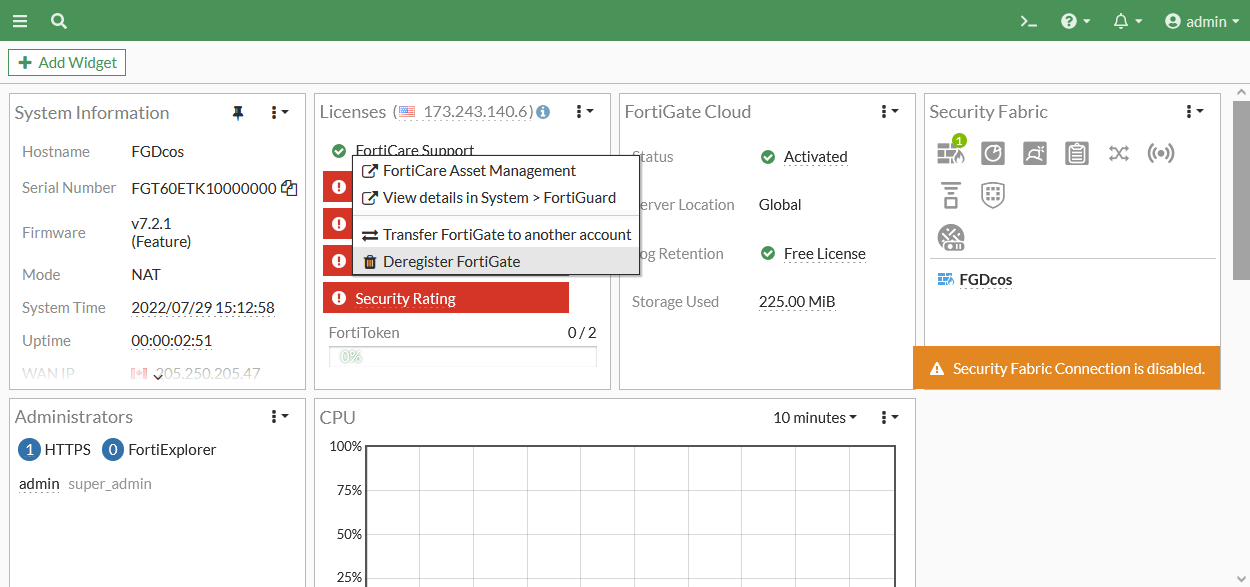Screen dimensions: 1250x587
Task: Change the CPU 10 minutes time range
Action: 815,417
